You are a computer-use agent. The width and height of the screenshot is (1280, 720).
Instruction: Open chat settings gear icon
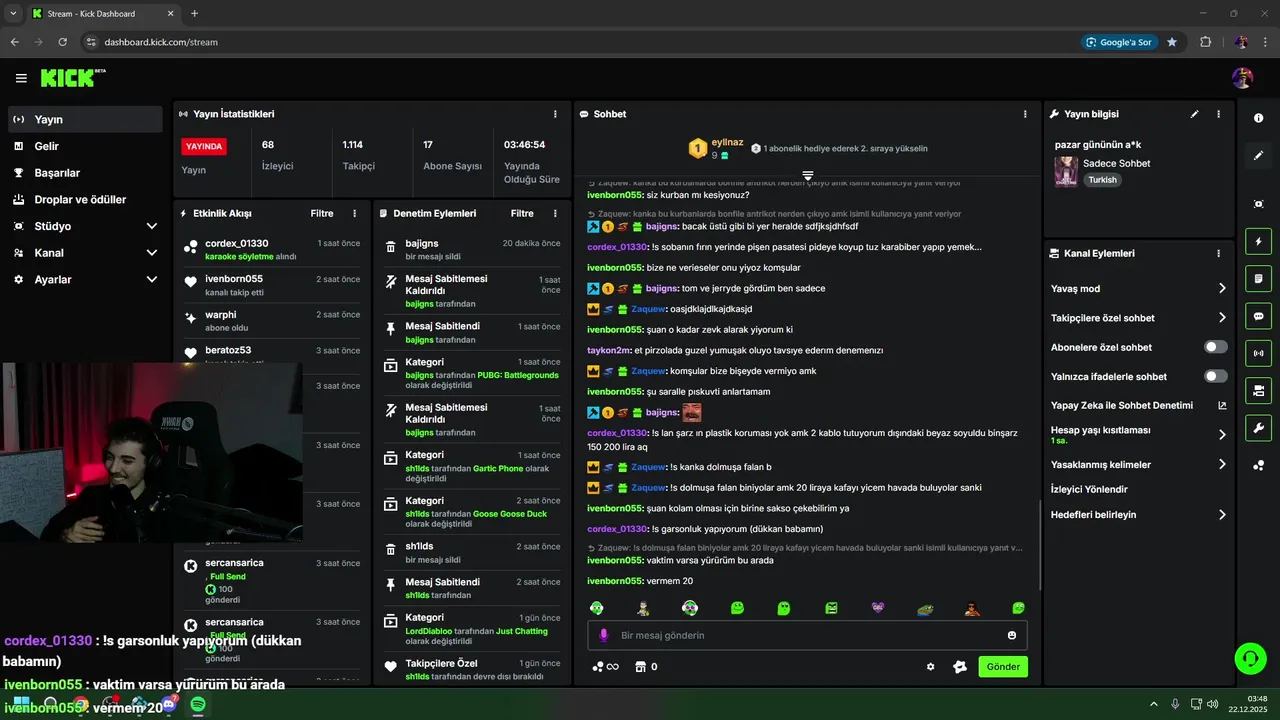pos(931,667)
